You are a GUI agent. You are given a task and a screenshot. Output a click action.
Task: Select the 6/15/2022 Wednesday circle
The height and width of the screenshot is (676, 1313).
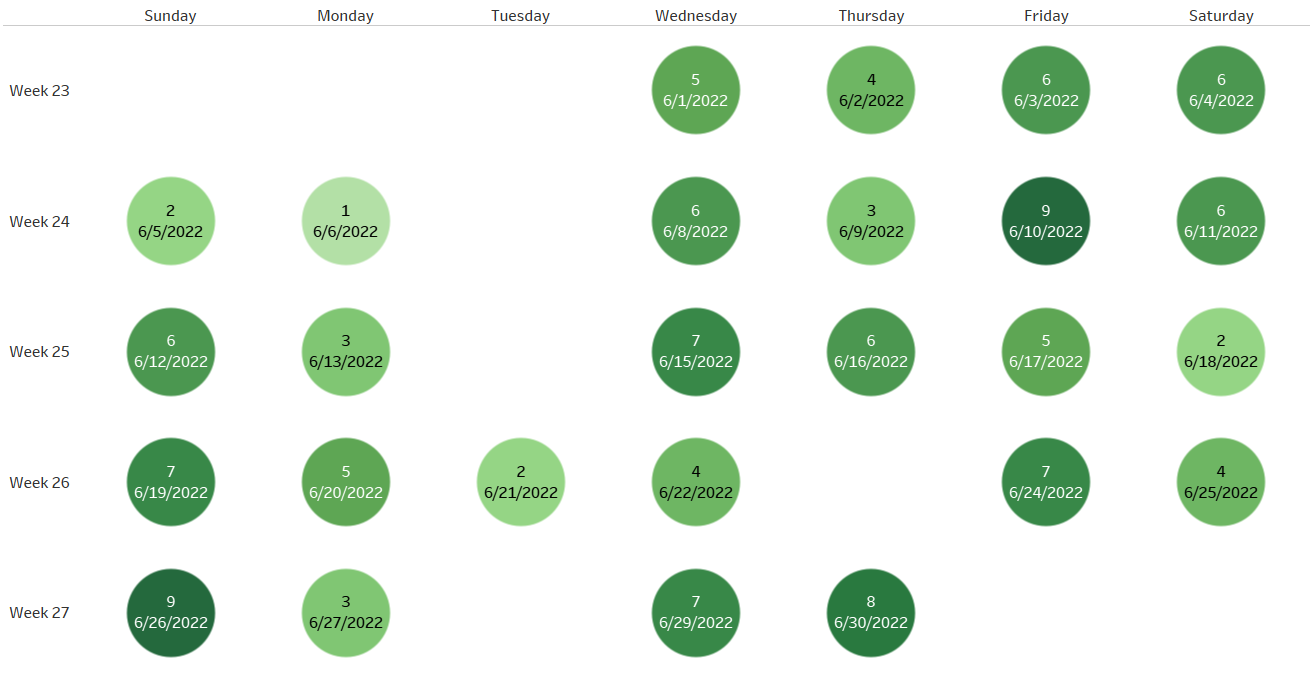pyautogui.click(x=696, y=351)
